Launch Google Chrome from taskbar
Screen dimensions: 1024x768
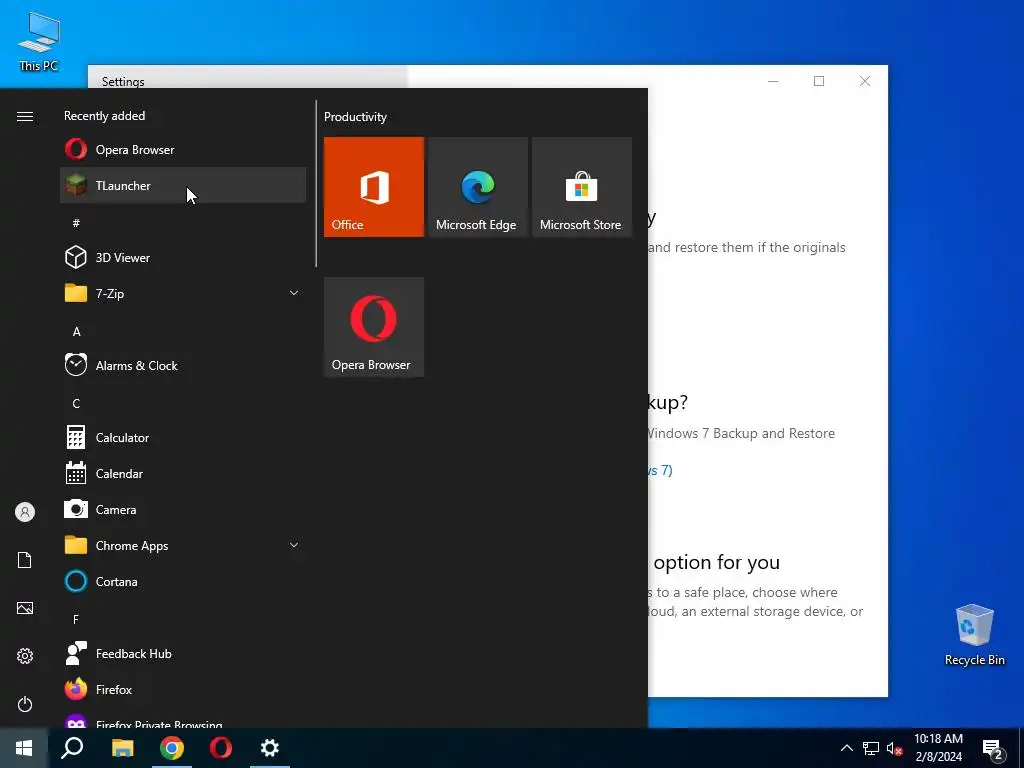click(x=172, y=748)
